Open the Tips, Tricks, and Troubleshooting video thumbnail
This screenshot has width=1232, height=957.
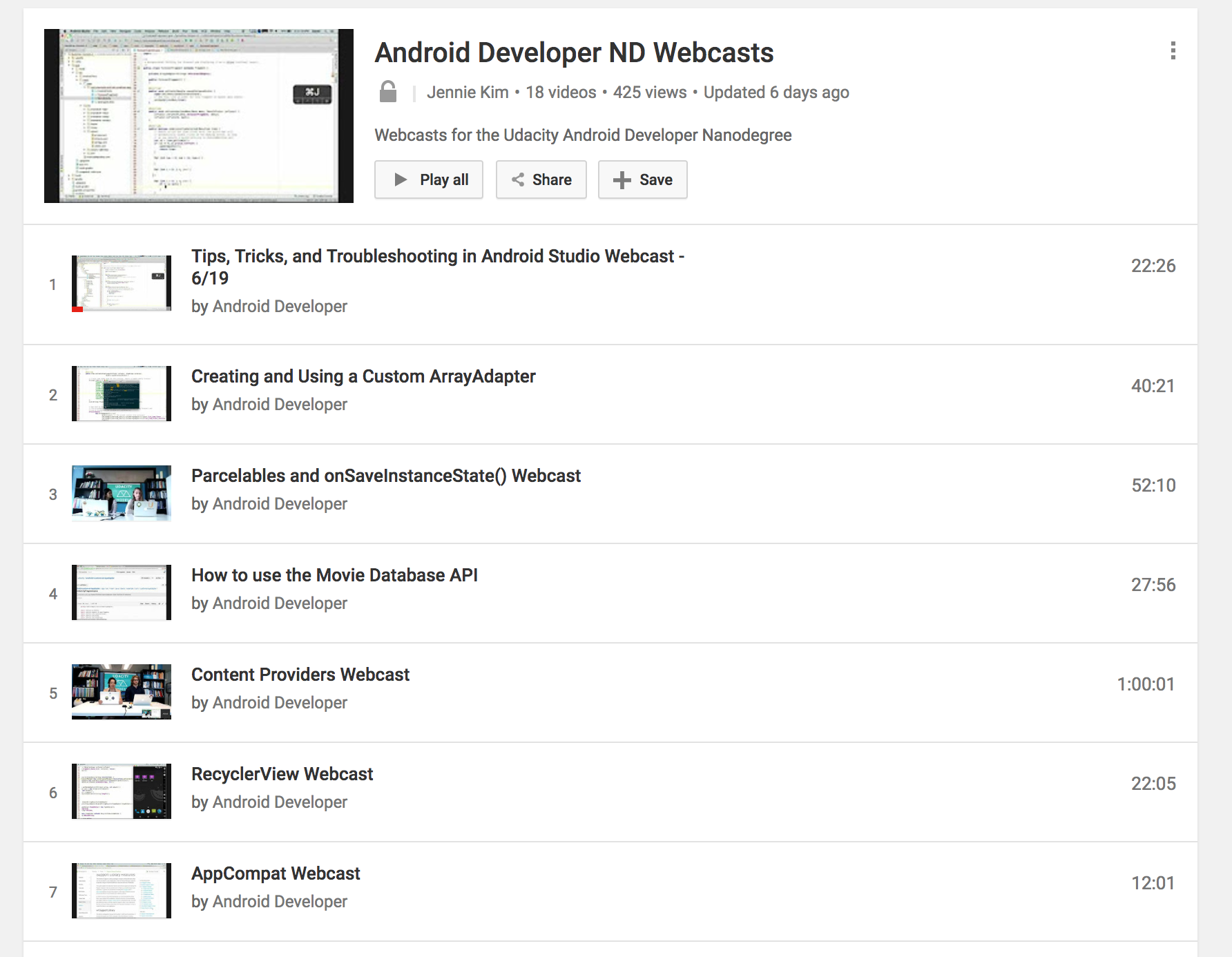(122, 284)
